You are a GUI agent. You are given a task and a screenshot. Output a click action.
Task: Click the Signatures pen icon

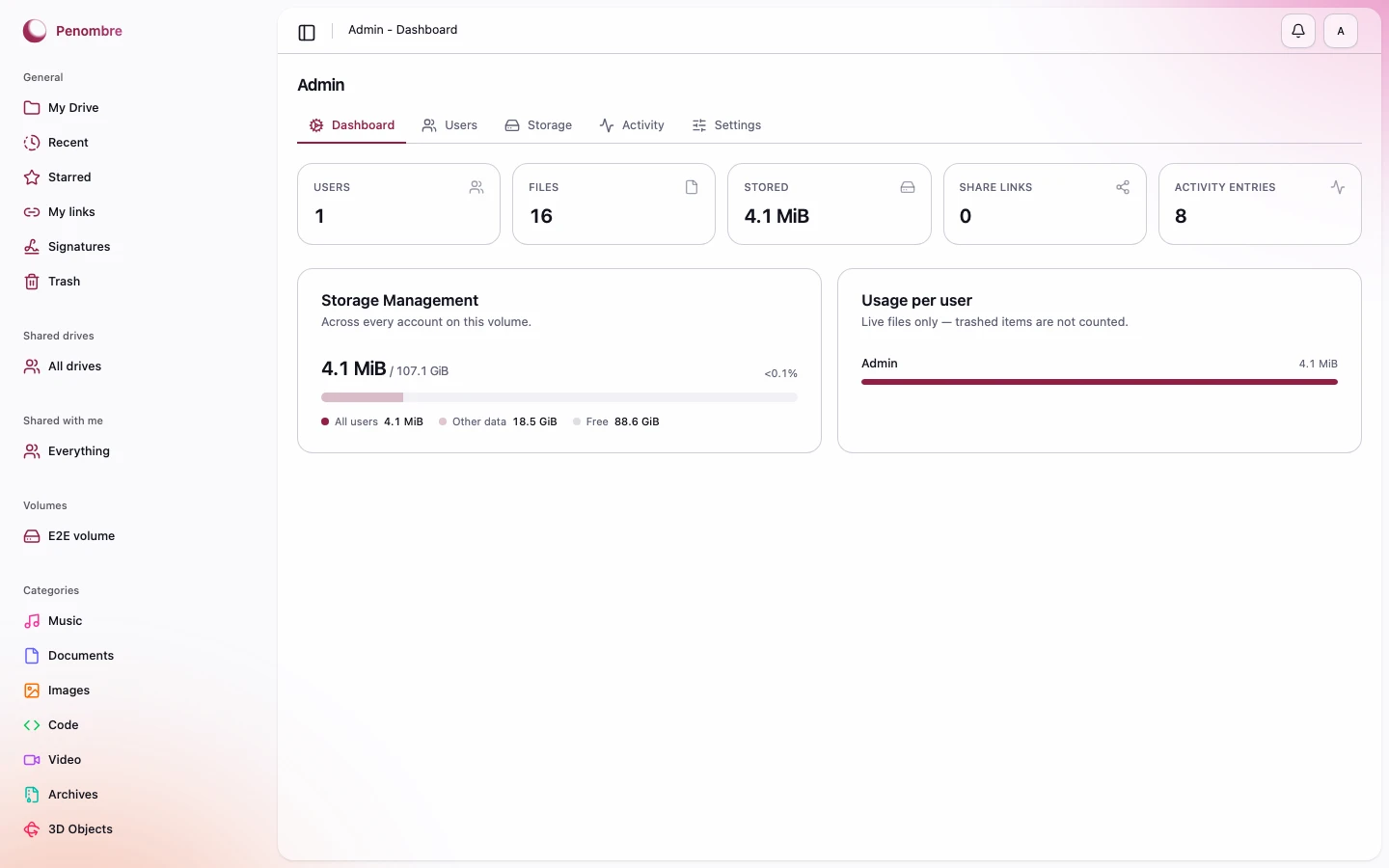[x=32, y=247]
